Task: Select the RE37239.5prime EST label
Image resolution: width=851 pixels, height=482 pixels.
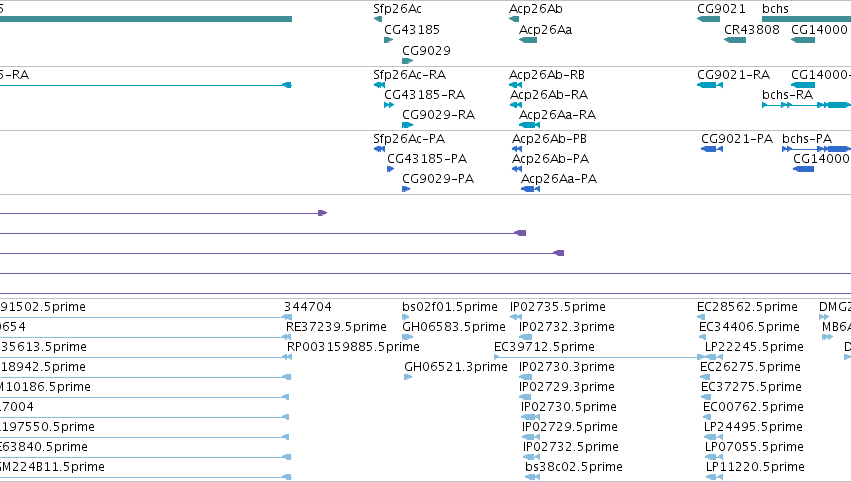Action: [336, 327]
